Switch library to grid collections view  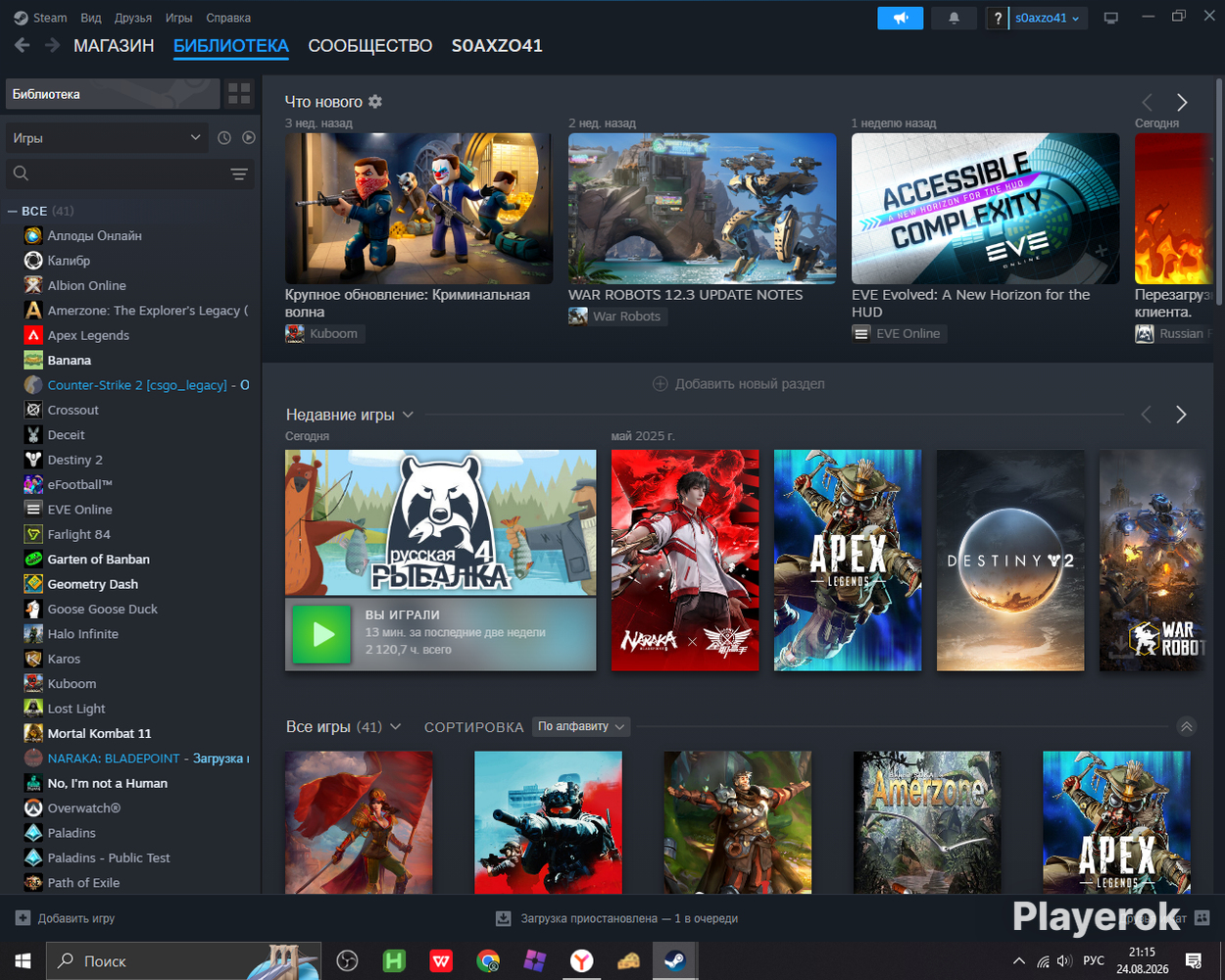239,94
